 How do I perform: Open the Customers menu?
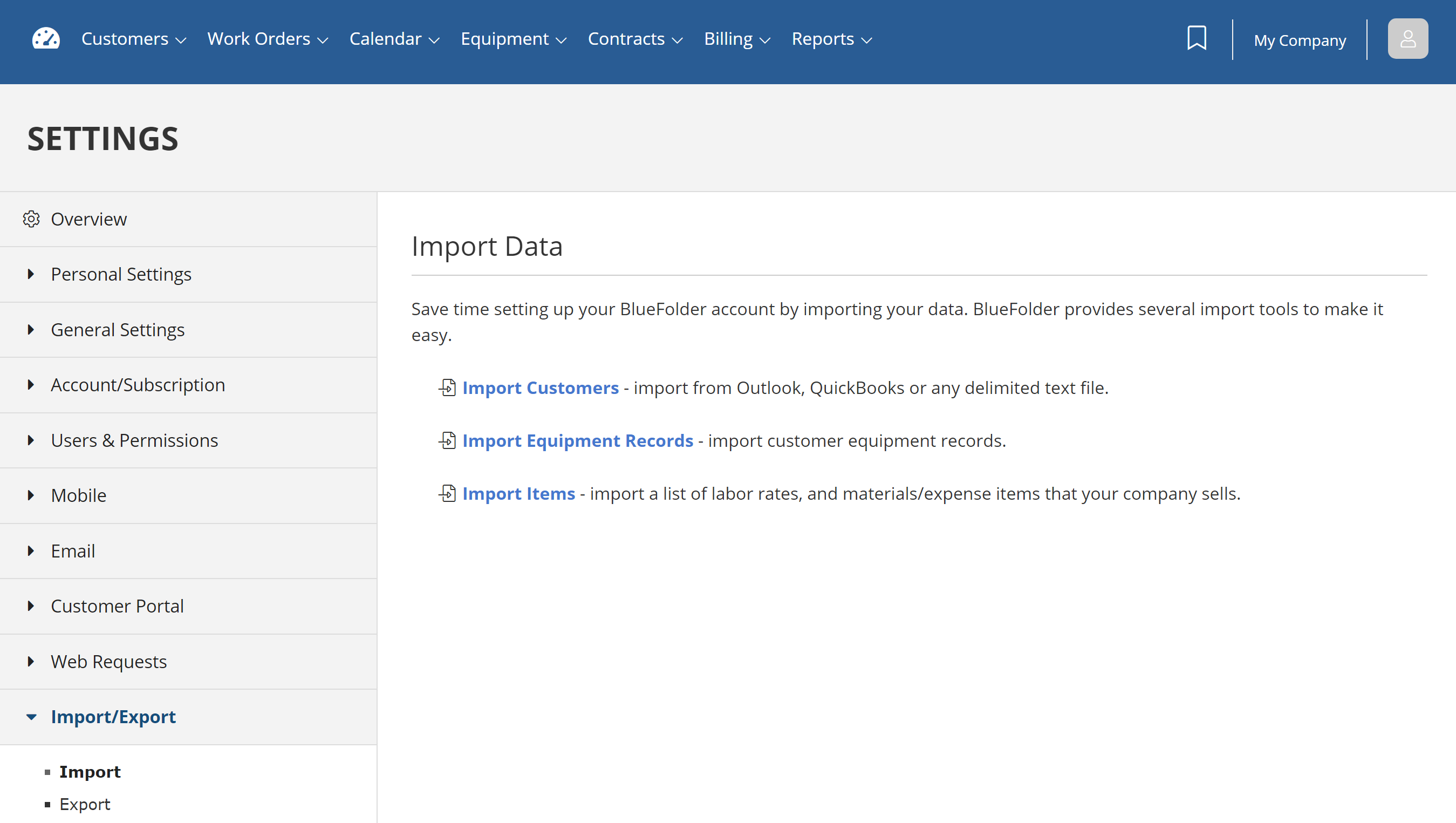tap(134, 39)
